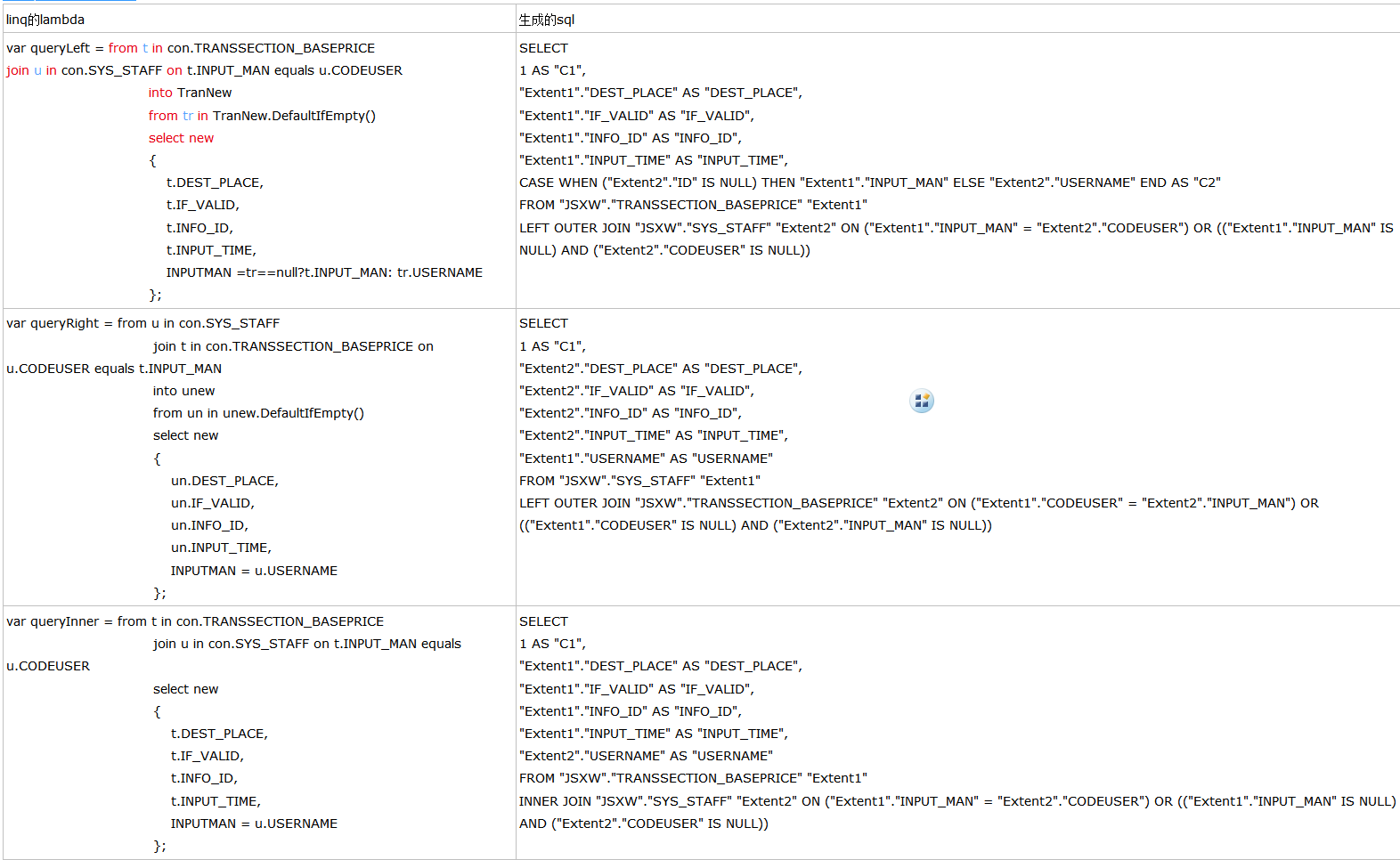
Task: Click the "linq的lambda" column header
Action: (45, 20)
